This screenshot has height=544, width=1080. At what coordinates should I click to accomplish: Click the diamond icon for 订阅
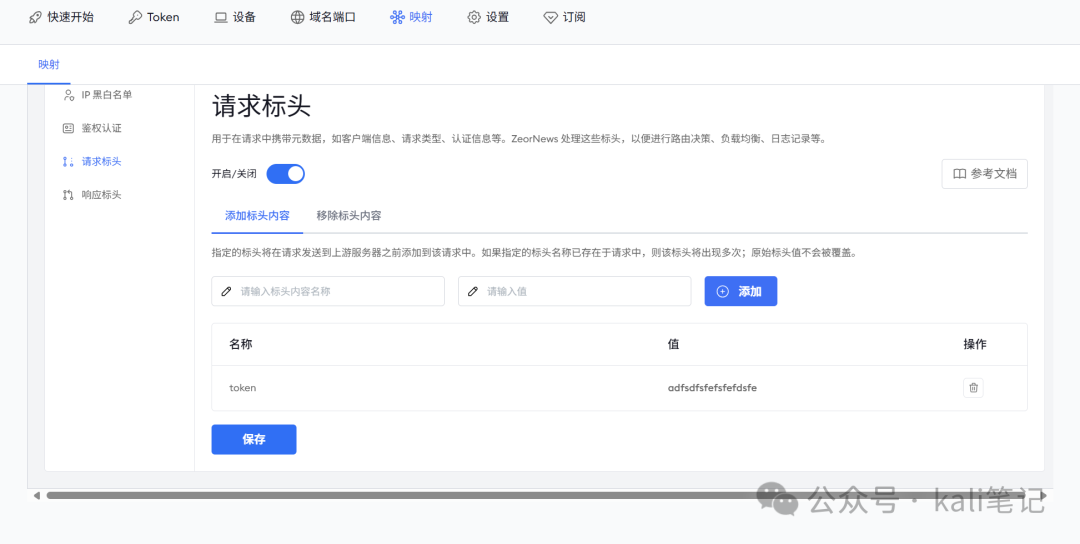pyautogui.click(x=550, y=17)
